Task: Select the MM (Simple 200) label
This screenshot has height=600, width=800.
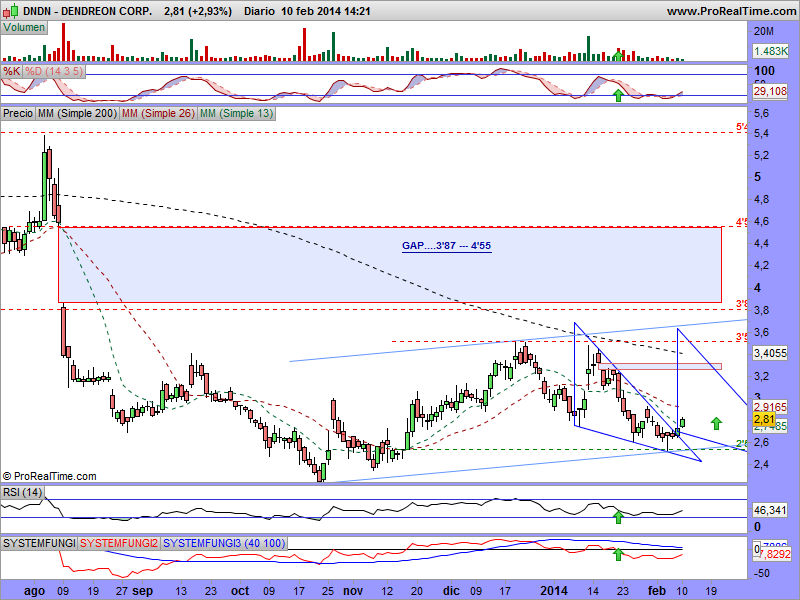Action: pyautogui.click(x=77, y=113)
